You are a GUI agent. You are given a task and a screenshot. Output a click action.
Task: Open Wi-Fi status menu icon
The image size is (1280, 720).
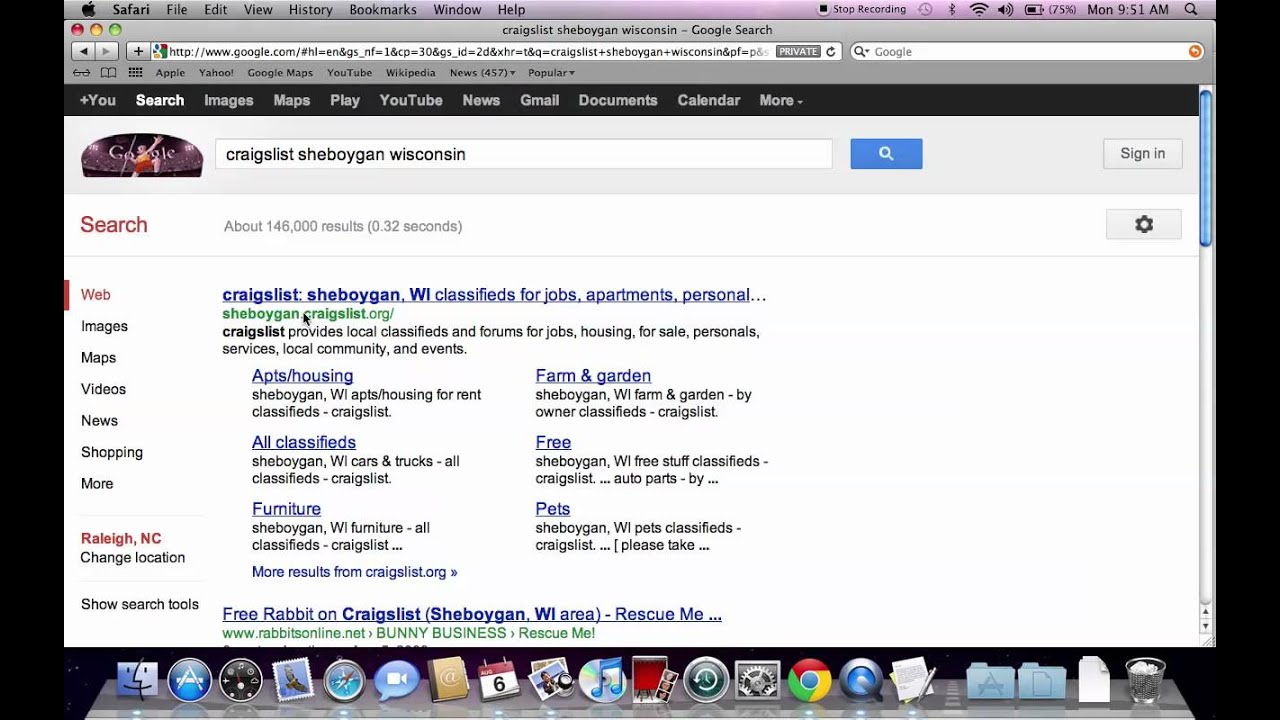click(x=979, y=10)
